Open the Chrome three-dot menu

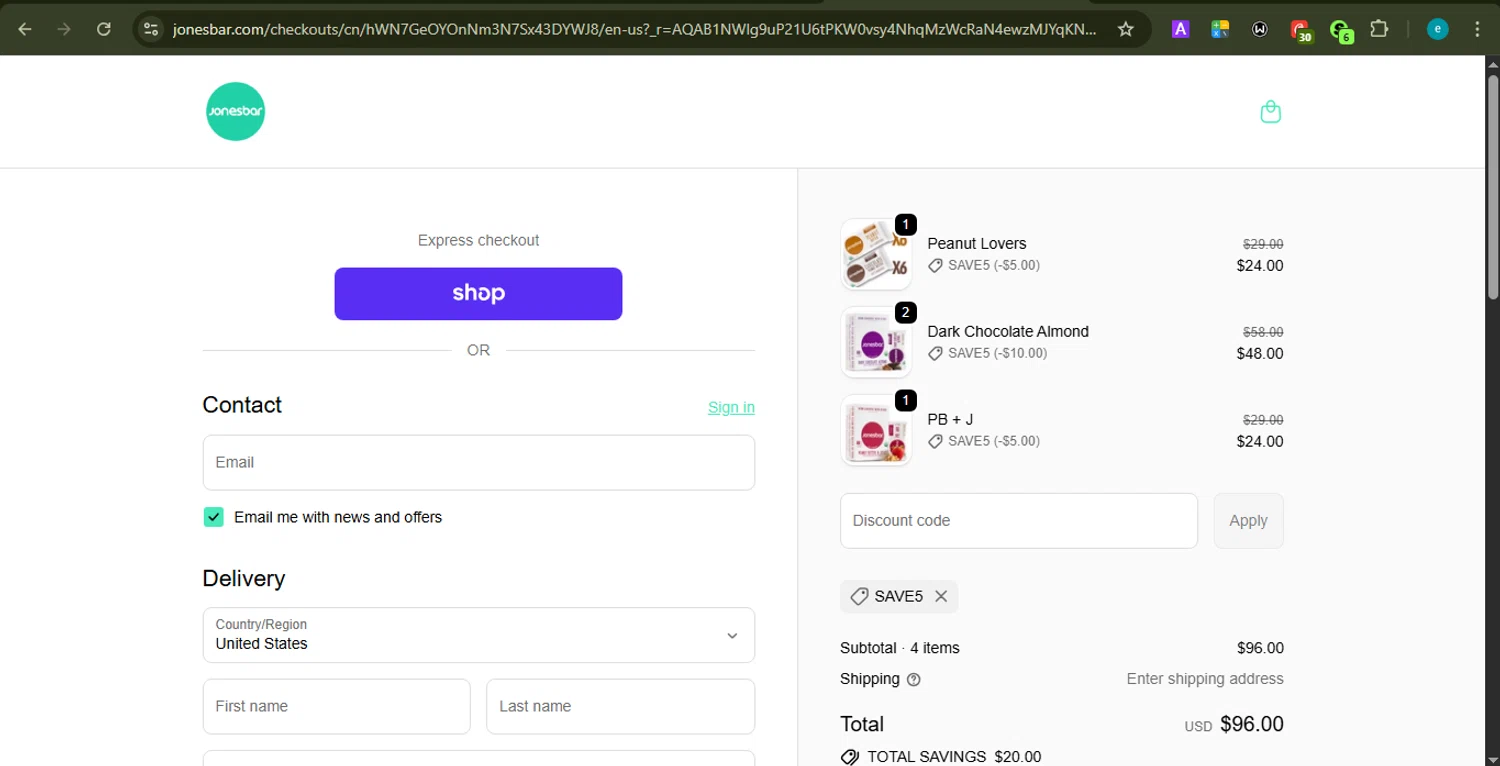click(x=1477, y=29)
